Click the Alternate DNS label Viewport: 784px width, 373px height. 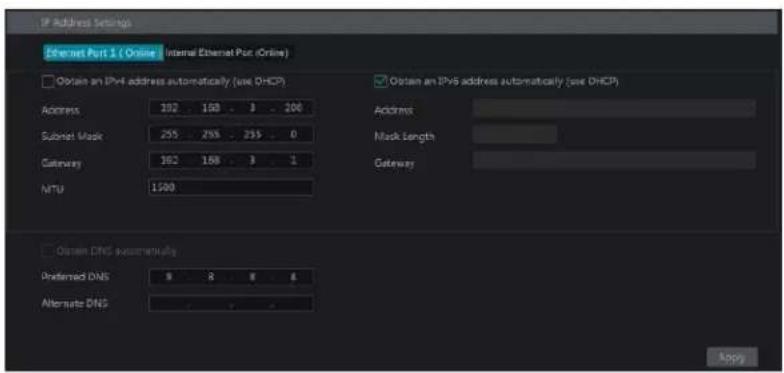coord(74,304)
